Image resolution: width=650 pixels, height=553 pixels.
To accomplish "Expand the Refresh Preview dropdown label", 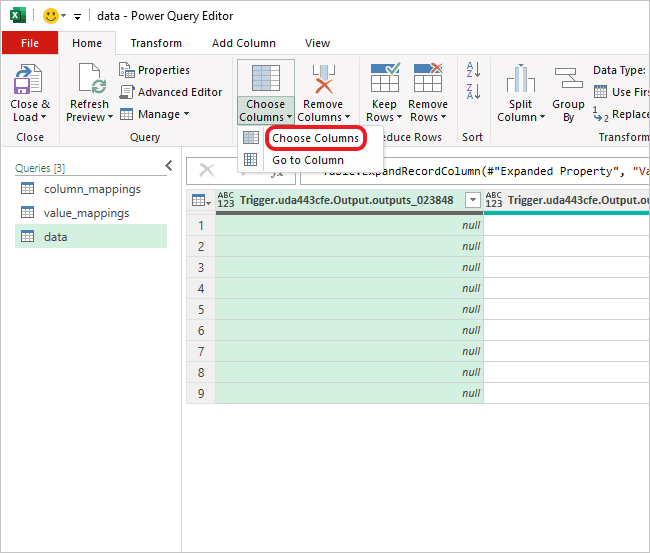I will (x=90, y=111).
